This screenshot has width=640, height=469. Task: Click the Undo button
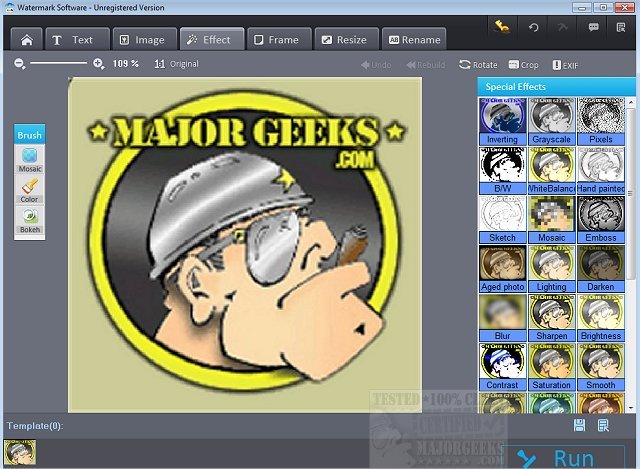(x=376, y=65)
